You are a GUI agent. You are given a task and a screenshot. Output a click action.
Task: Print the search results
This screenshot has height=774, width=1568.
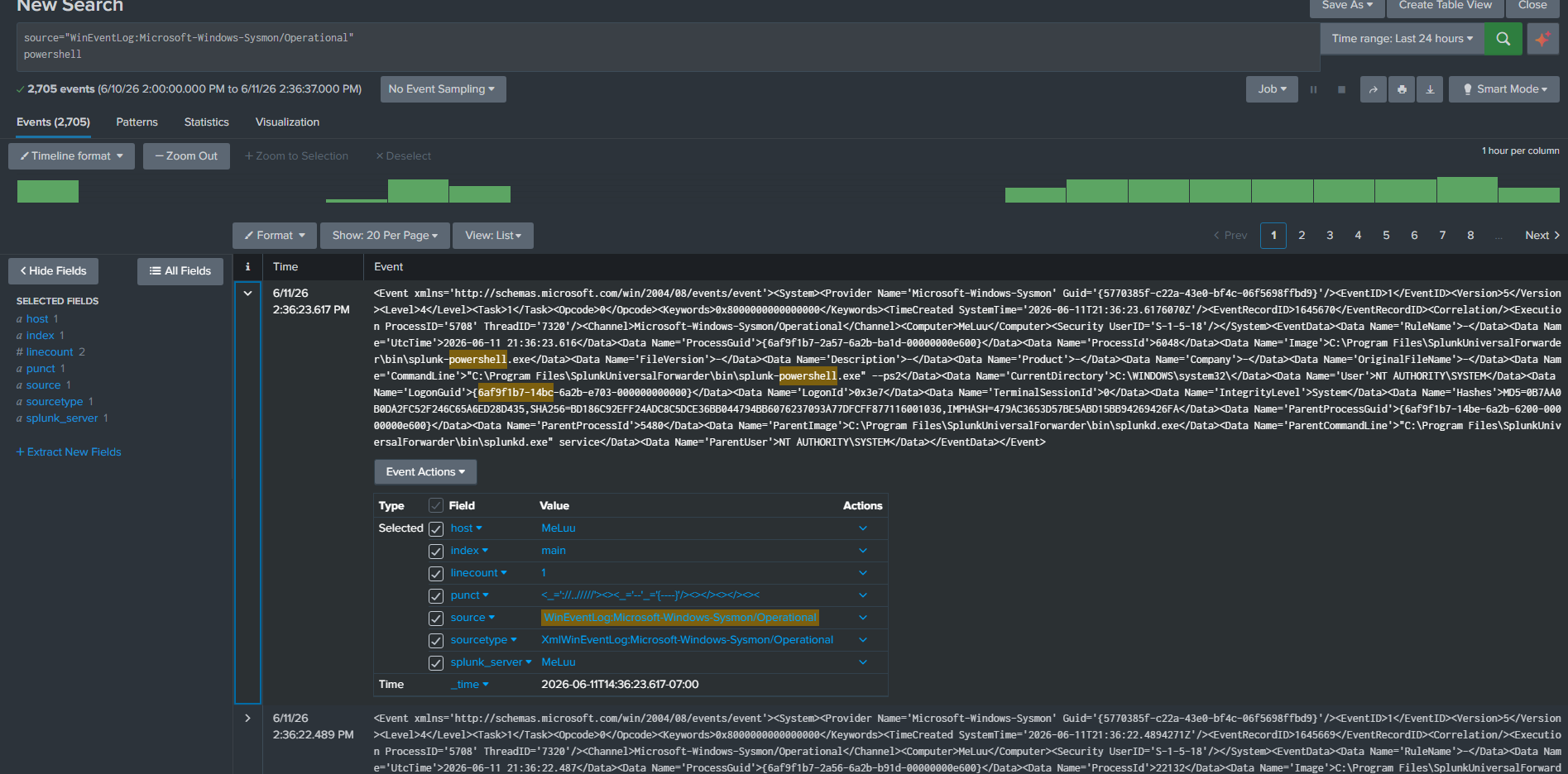coord(1402,89)
